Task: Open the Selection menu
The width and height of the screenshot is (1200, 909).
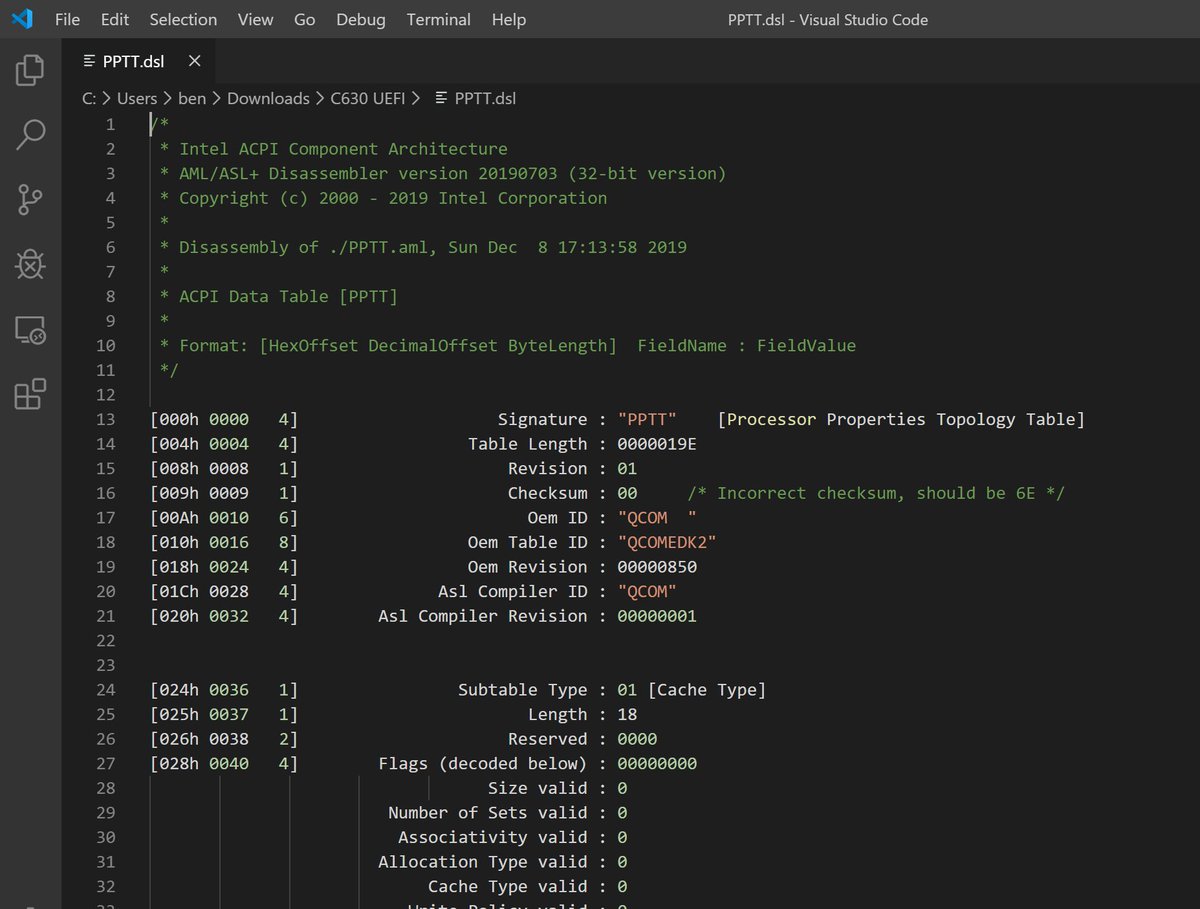Action: [183, 19]
